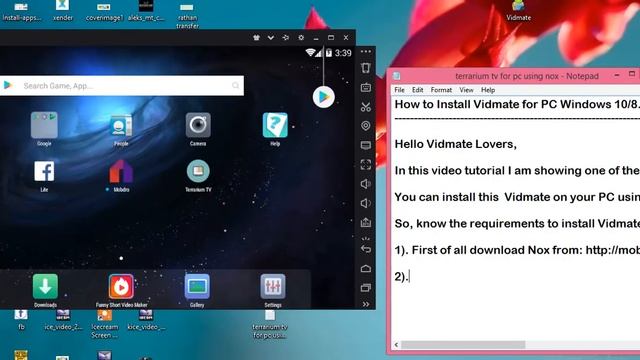Open My Computer screen icon in sidebar

(366, 145)
